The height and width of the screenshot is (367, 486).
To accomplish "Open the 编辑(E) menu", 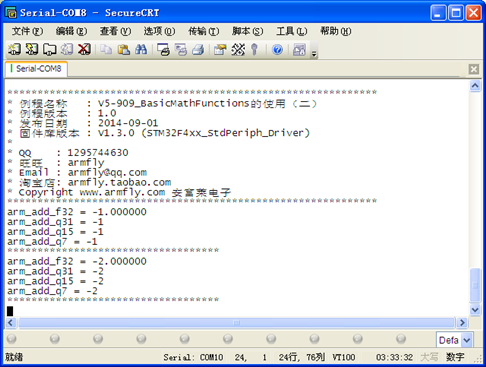I will (x=71, y=31).
